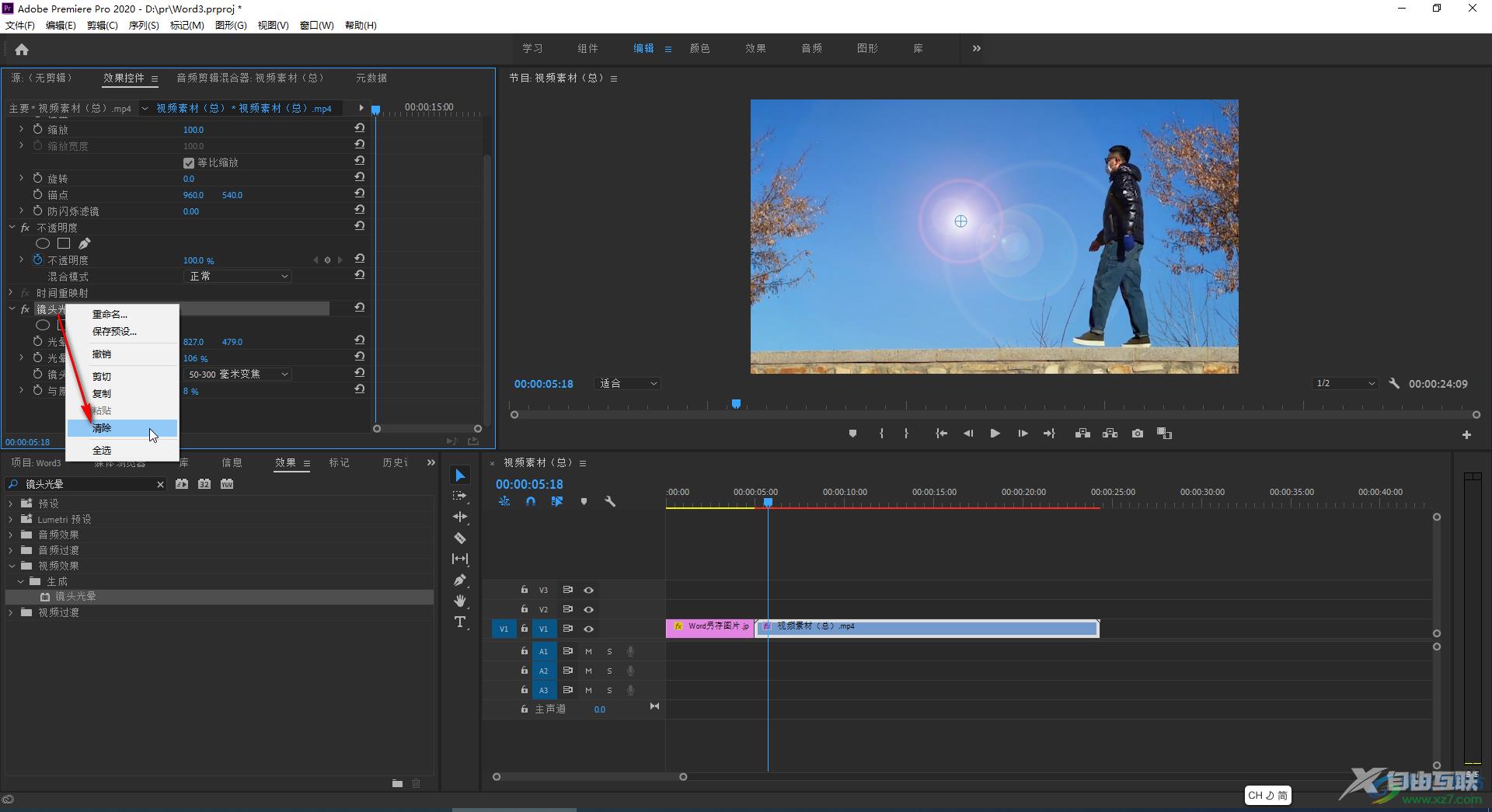Image resolution: width=1492 pixels, height=812 pixels.
Task: Select the Pen tool in tools panel
Action: tap(460, 580)
